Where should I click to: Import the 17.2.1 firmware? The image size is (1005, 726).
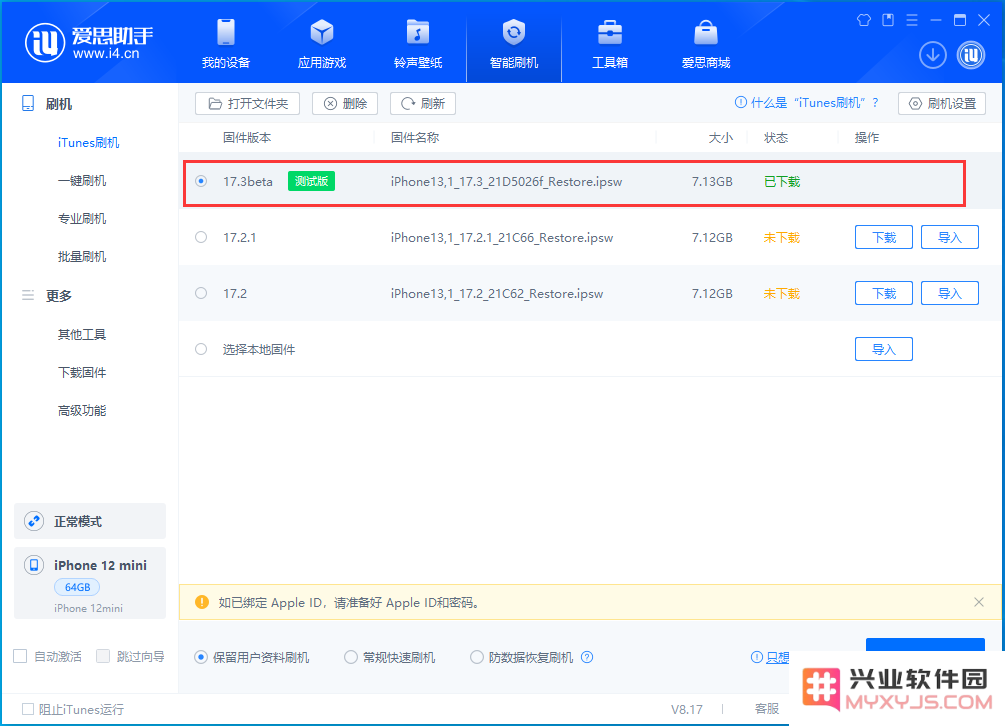pos(949,237)
